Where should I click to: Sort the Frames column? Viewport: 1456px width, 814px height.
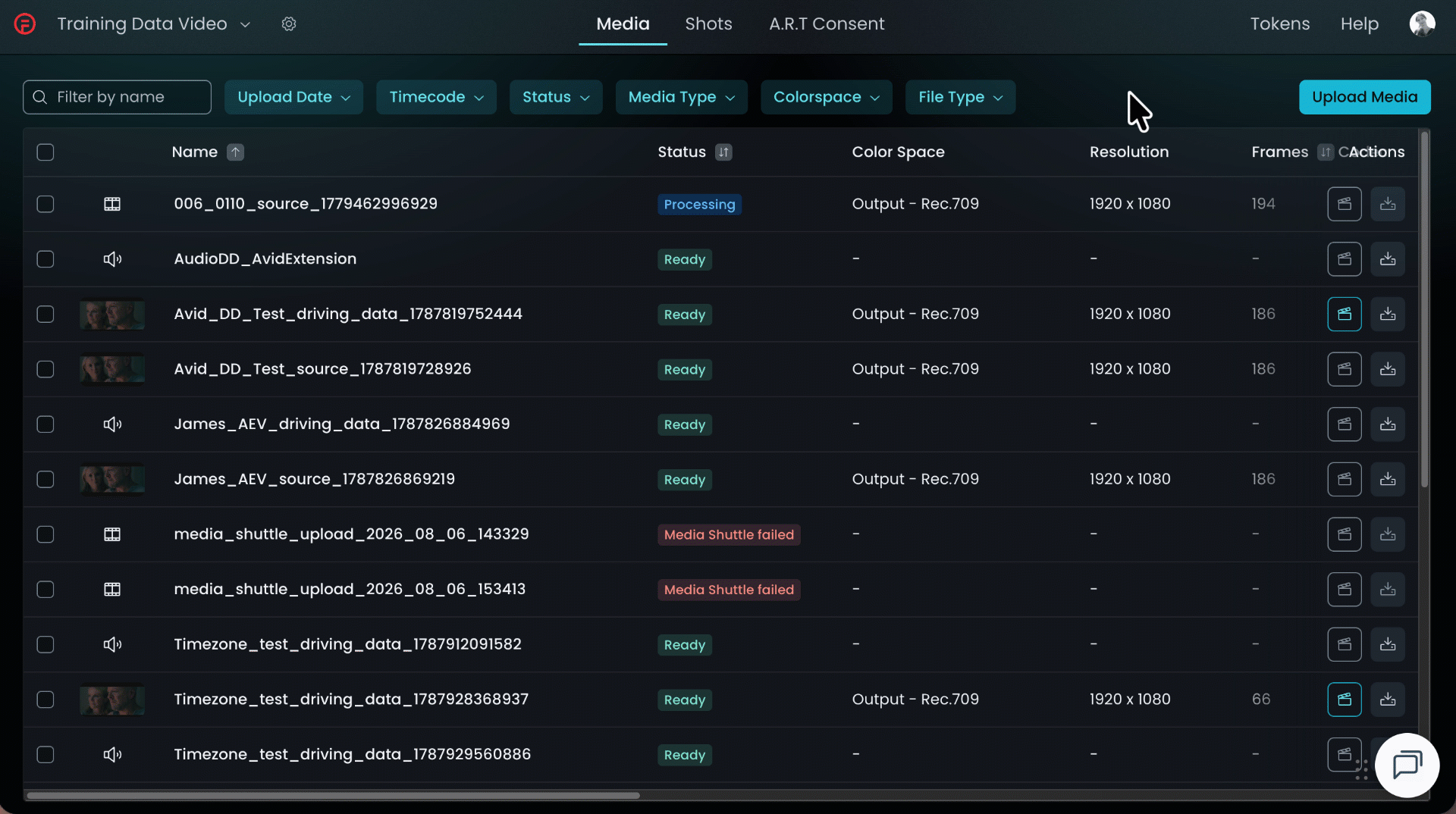pos(1325,152)
